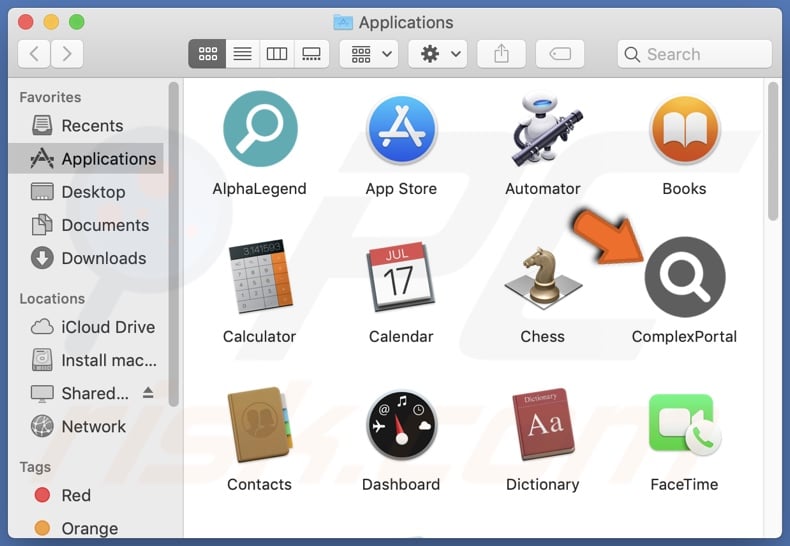The width and height of the screenshot is (790, 546).
Task: Select the Contacts app icon
Action: point(260,424)
